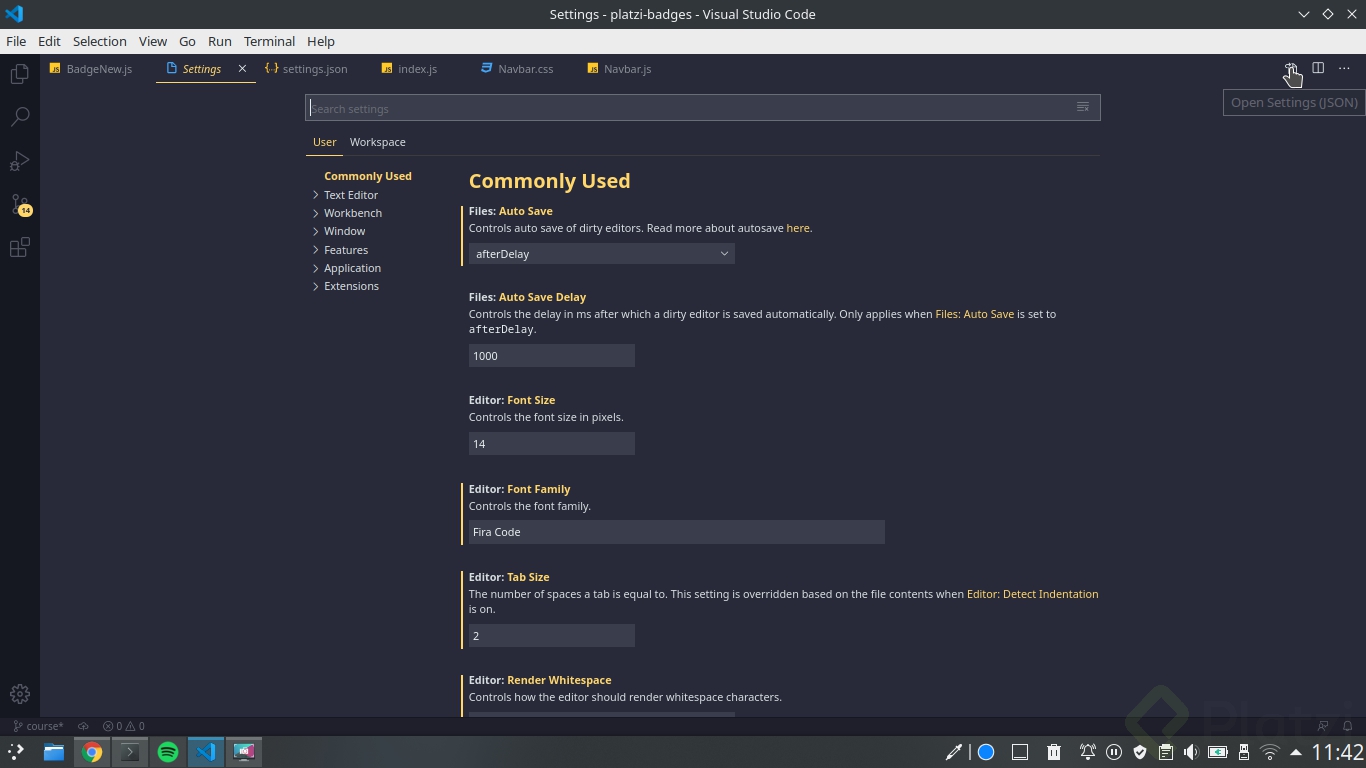Split the editor with the split icon
Image resolution: width=1366 pixels, height=768 pixels.
pos(1318,68)
